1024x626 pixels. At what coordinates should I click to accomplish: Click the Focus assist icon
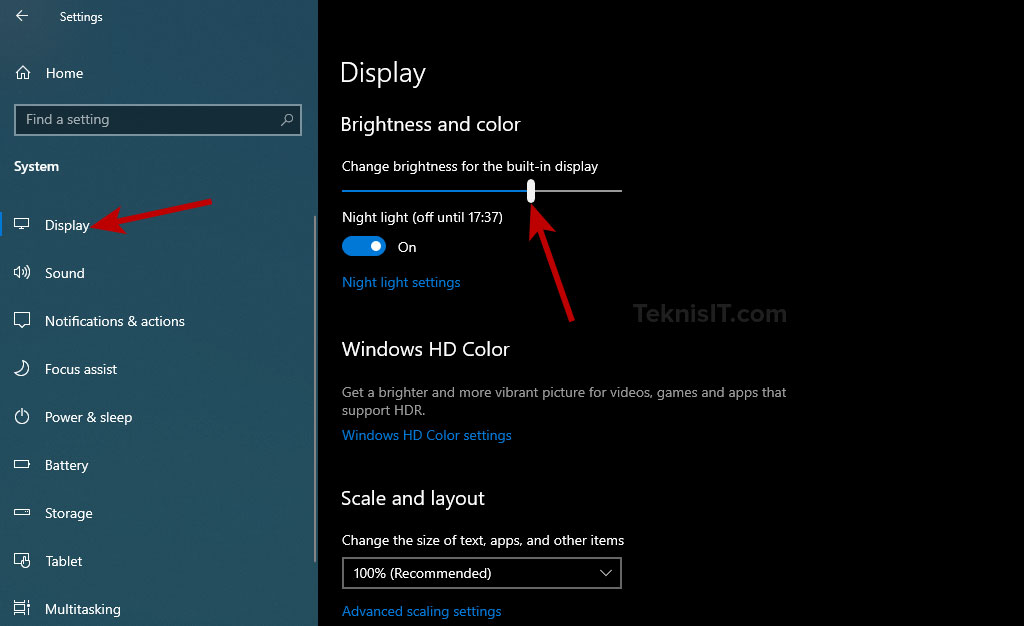[x=21, y=368]
